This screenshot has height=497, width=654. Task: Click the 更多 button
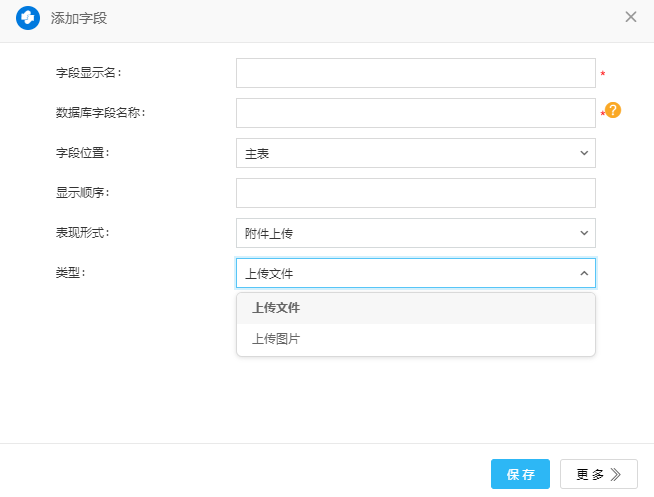point(598,474)
